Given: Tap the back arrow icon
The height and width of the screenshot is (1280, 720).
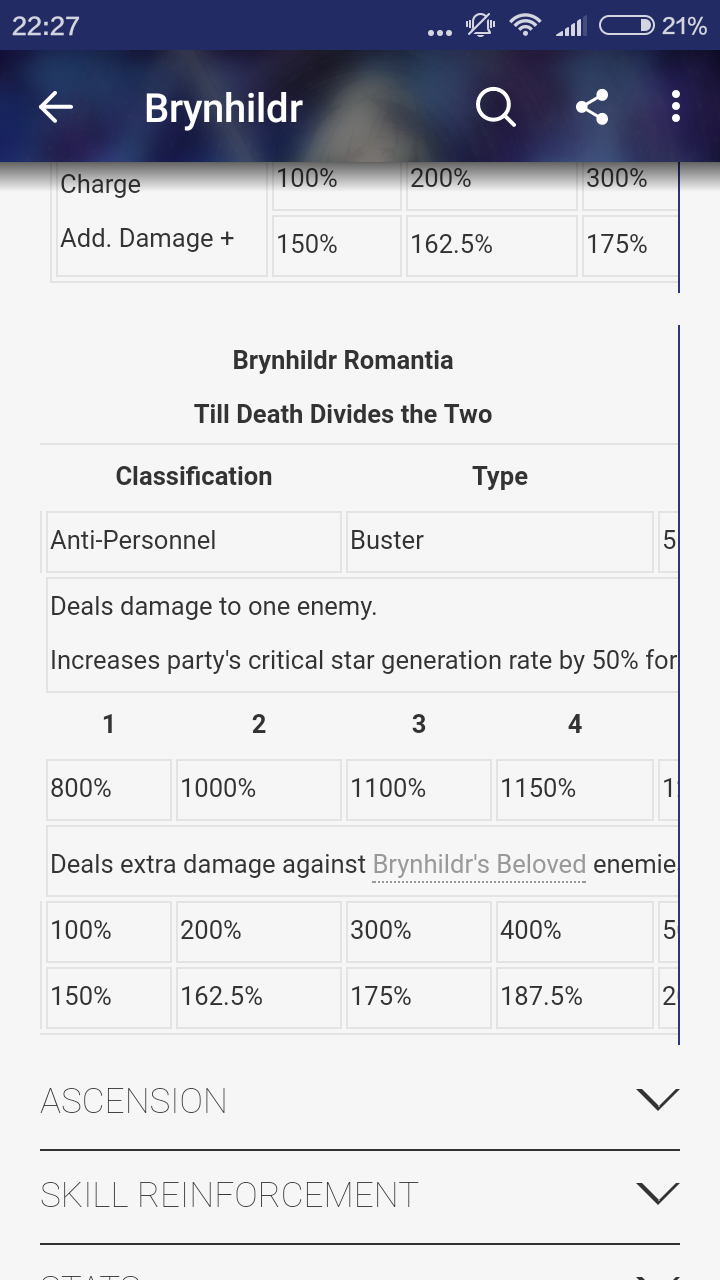Looking at the screenshot, I should [56, 107].
